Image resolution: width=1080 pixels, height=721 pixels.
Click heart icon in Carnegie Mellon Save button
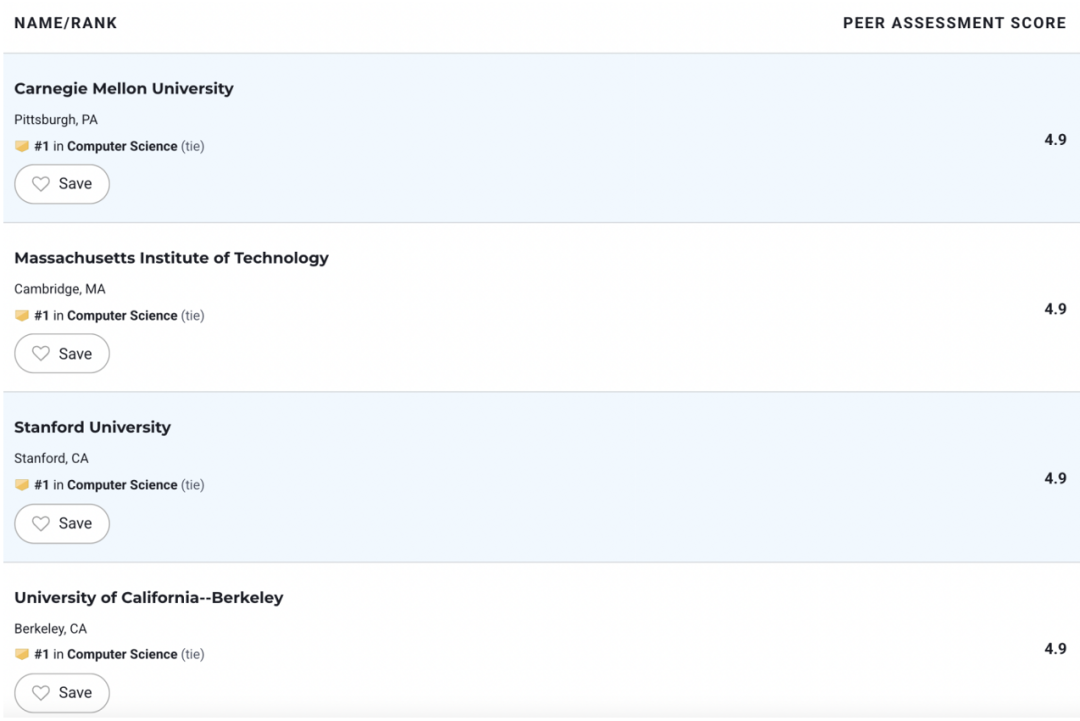41,184
